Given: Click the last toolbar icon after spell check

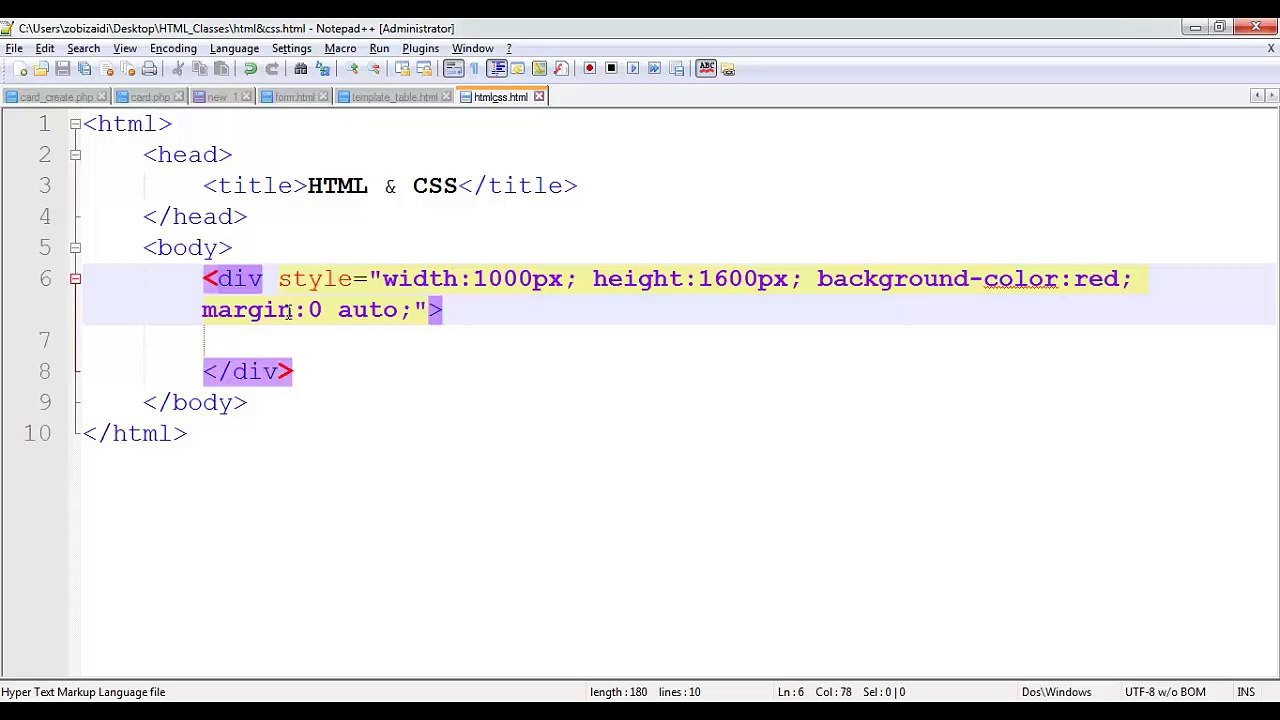Looking at the screenshot, I should click(728, 68).
